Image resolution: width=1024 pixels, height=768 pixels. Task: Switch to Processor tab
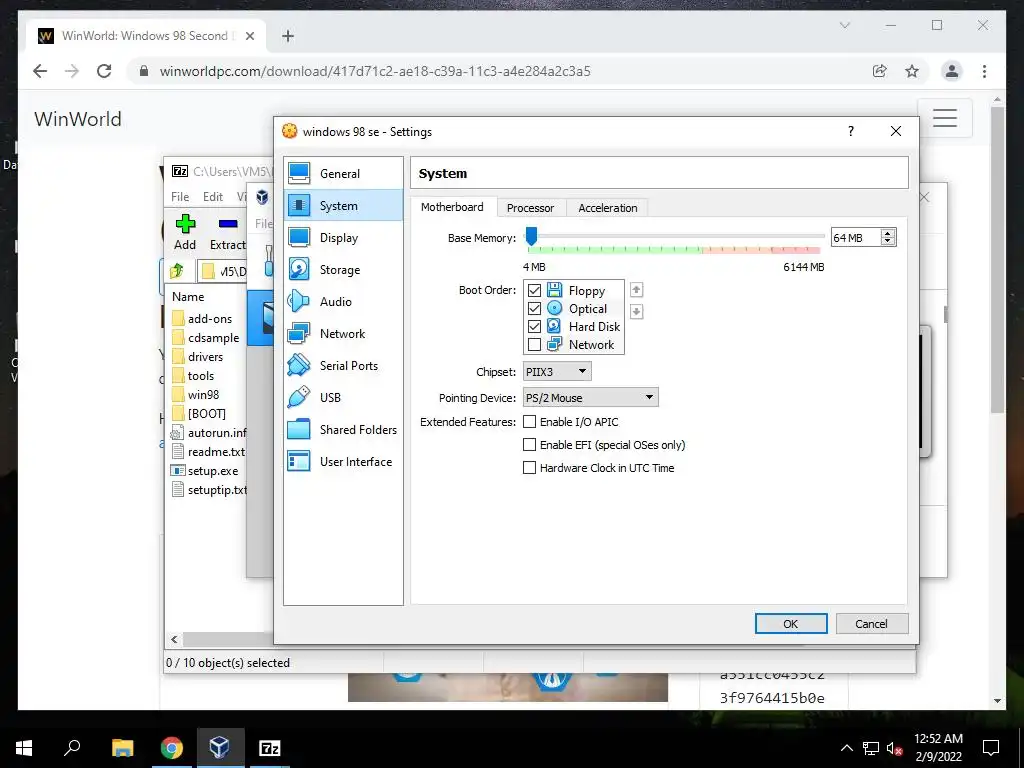[530, 208]
